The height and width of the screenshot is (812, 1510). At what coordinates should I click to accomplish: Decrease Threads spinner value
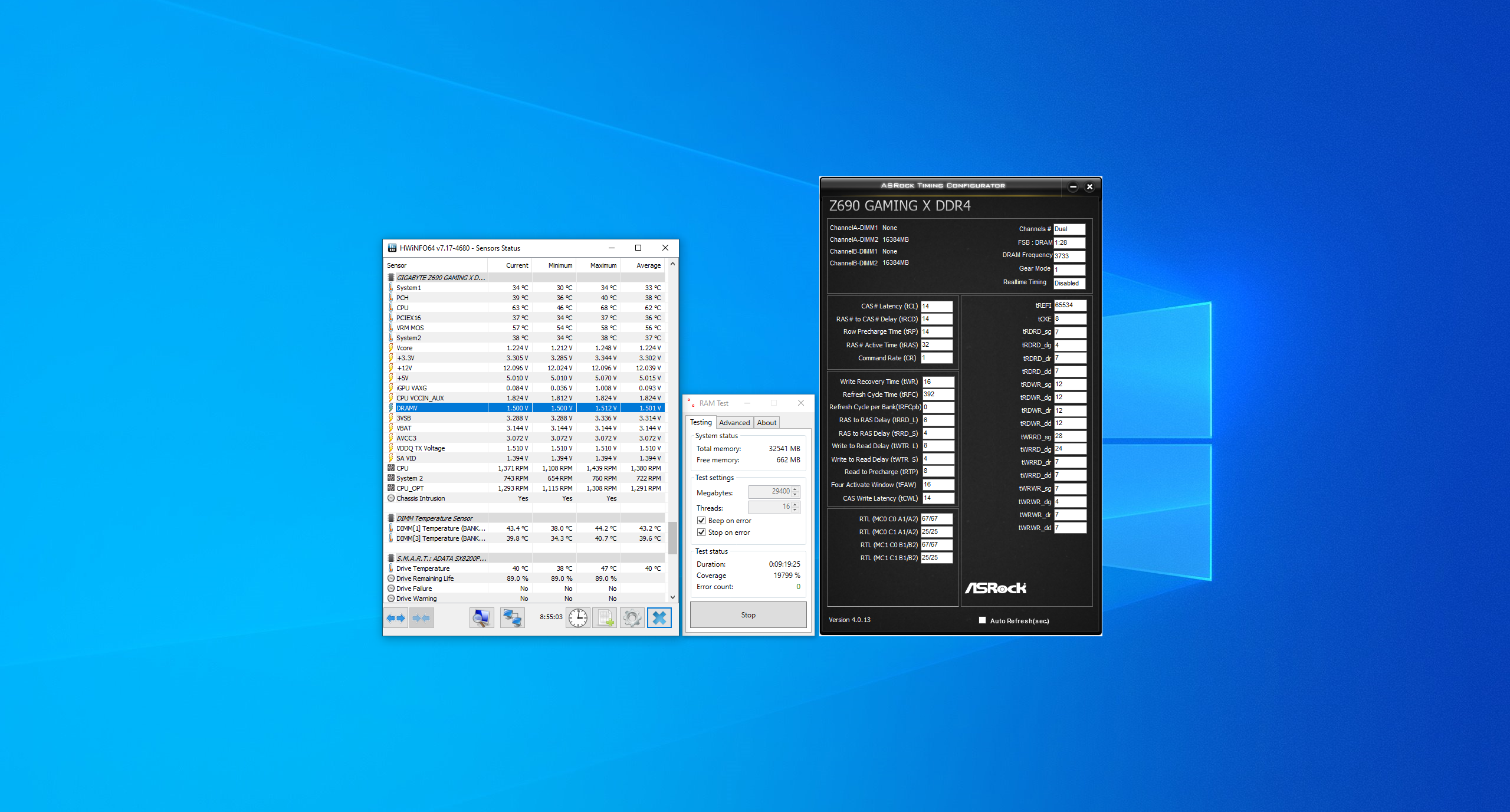(795, 510)
